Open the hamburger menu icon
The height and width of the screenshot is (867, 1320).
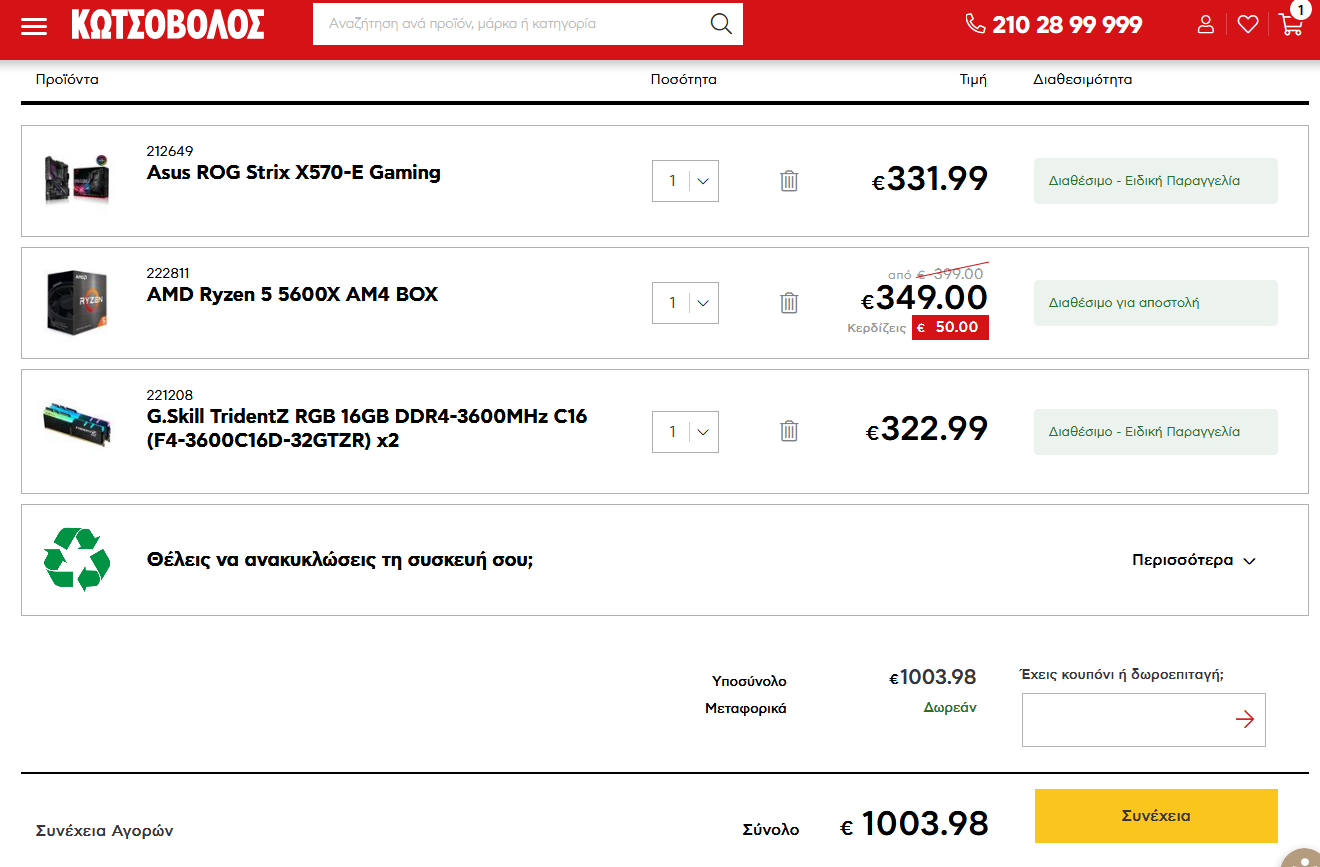coord(34,25)
